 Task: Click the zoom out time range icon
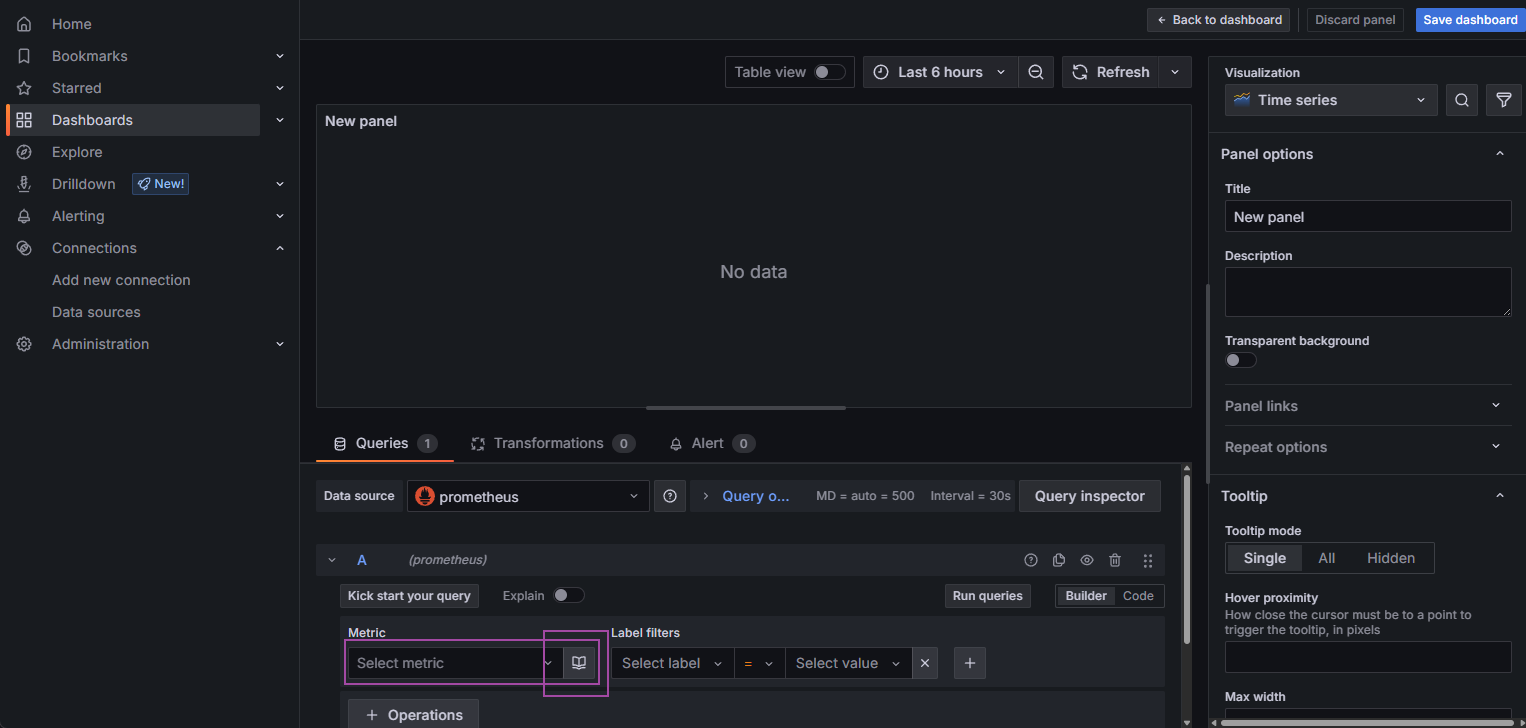click(x=1036, y=72)
